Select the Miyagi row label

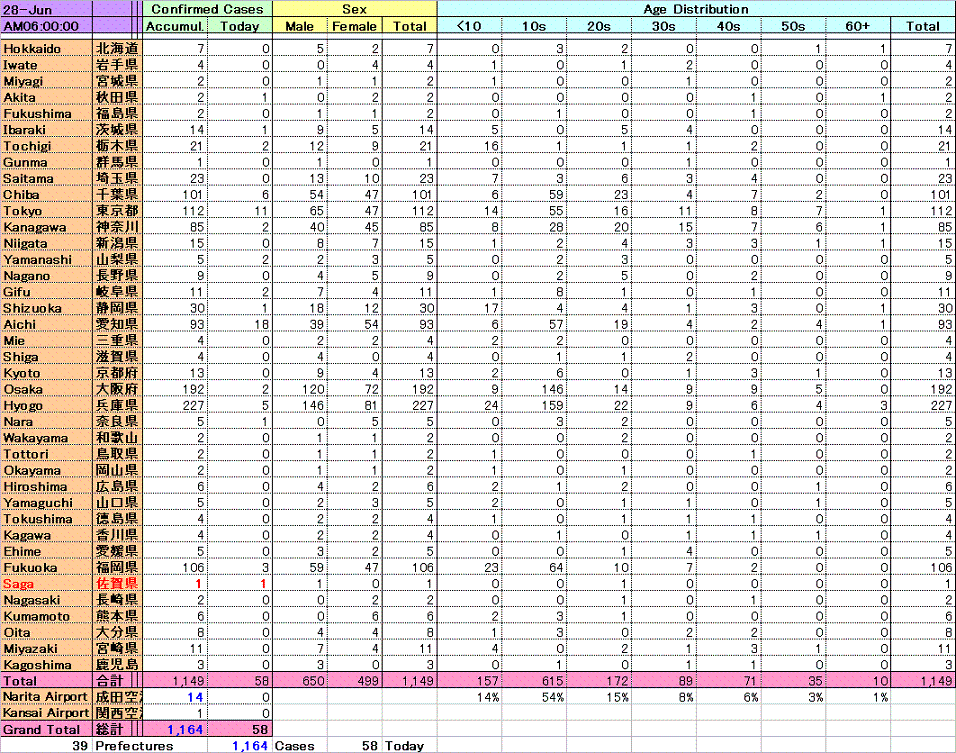click(x=46, y=81)
